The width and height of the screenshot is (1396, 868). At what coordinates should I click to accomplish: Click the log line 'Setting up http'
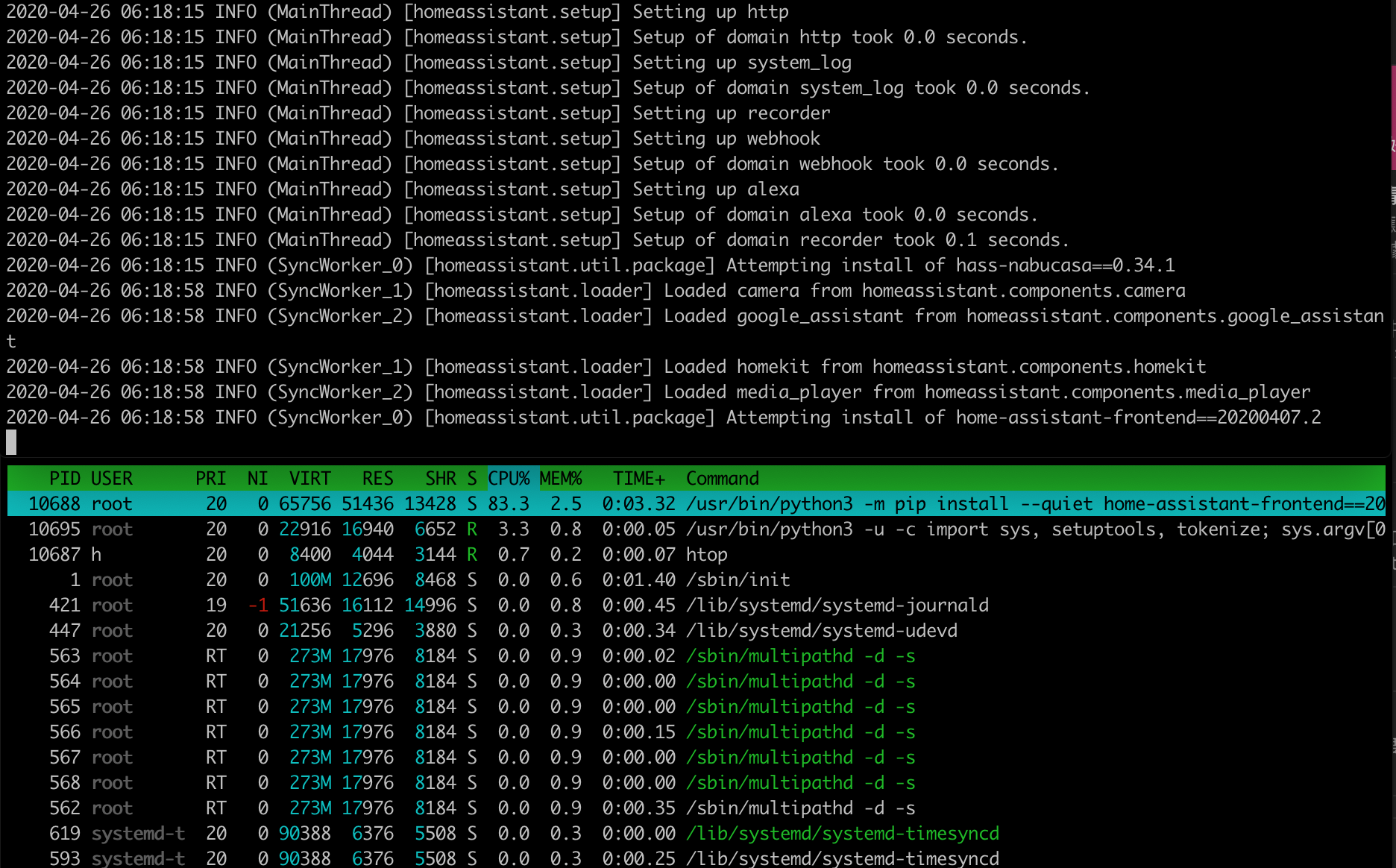[397, 12]
